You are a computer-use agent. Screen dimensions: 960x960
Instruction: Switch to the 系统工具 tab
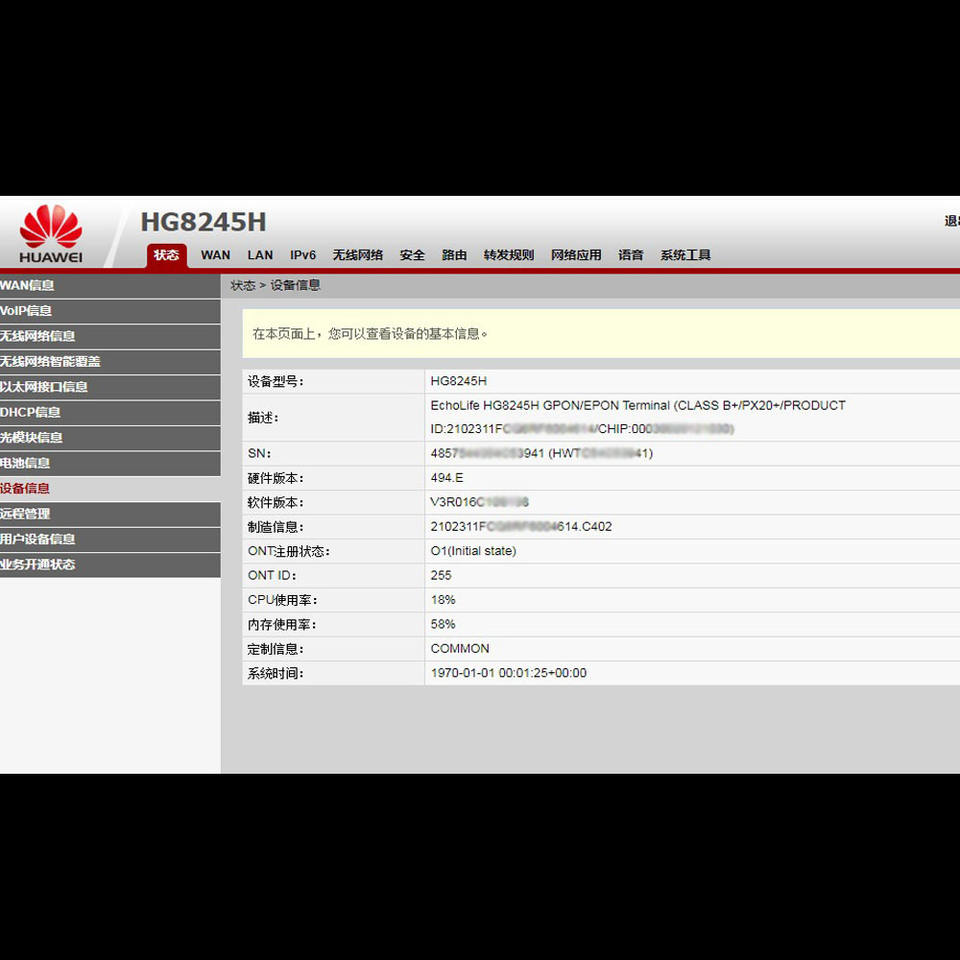click(685, 255)
